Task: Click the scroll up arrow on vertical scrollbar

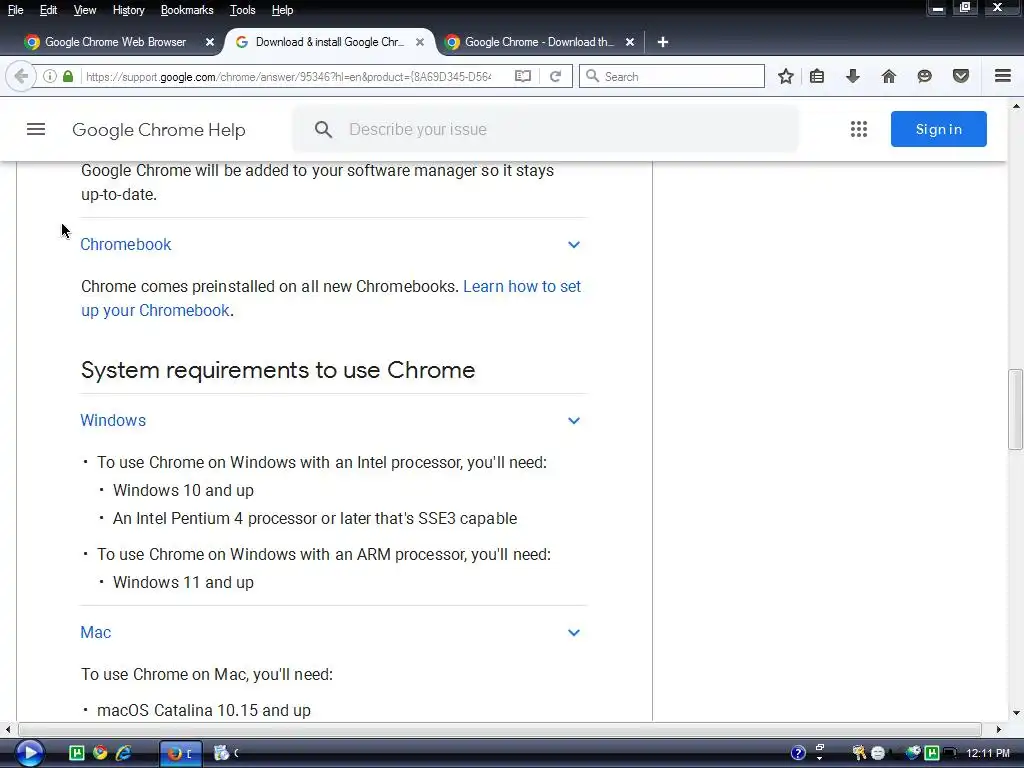Action: pos(1015,106)
